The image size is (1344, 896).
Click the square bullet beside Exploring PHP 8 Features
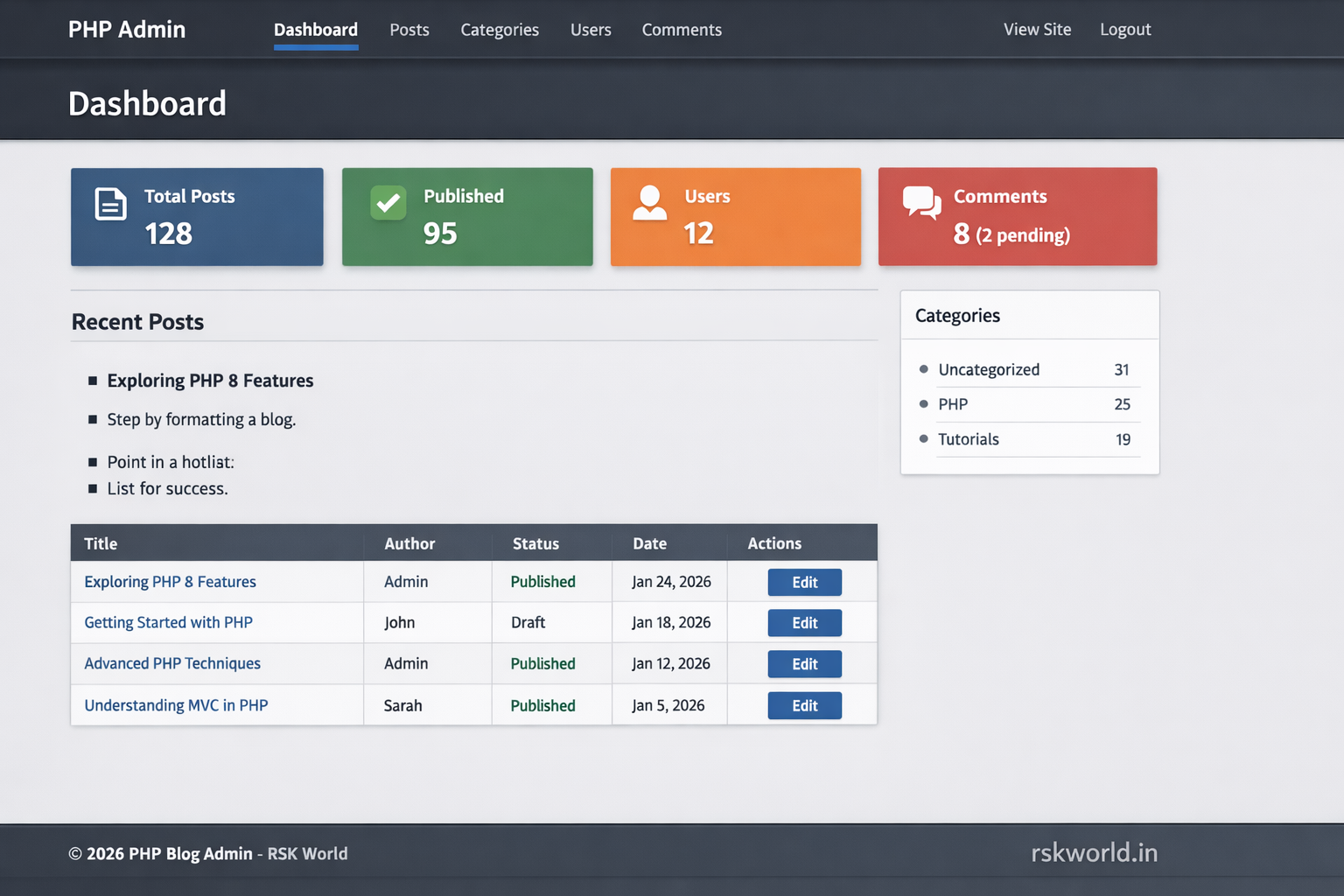pos(94,380)
